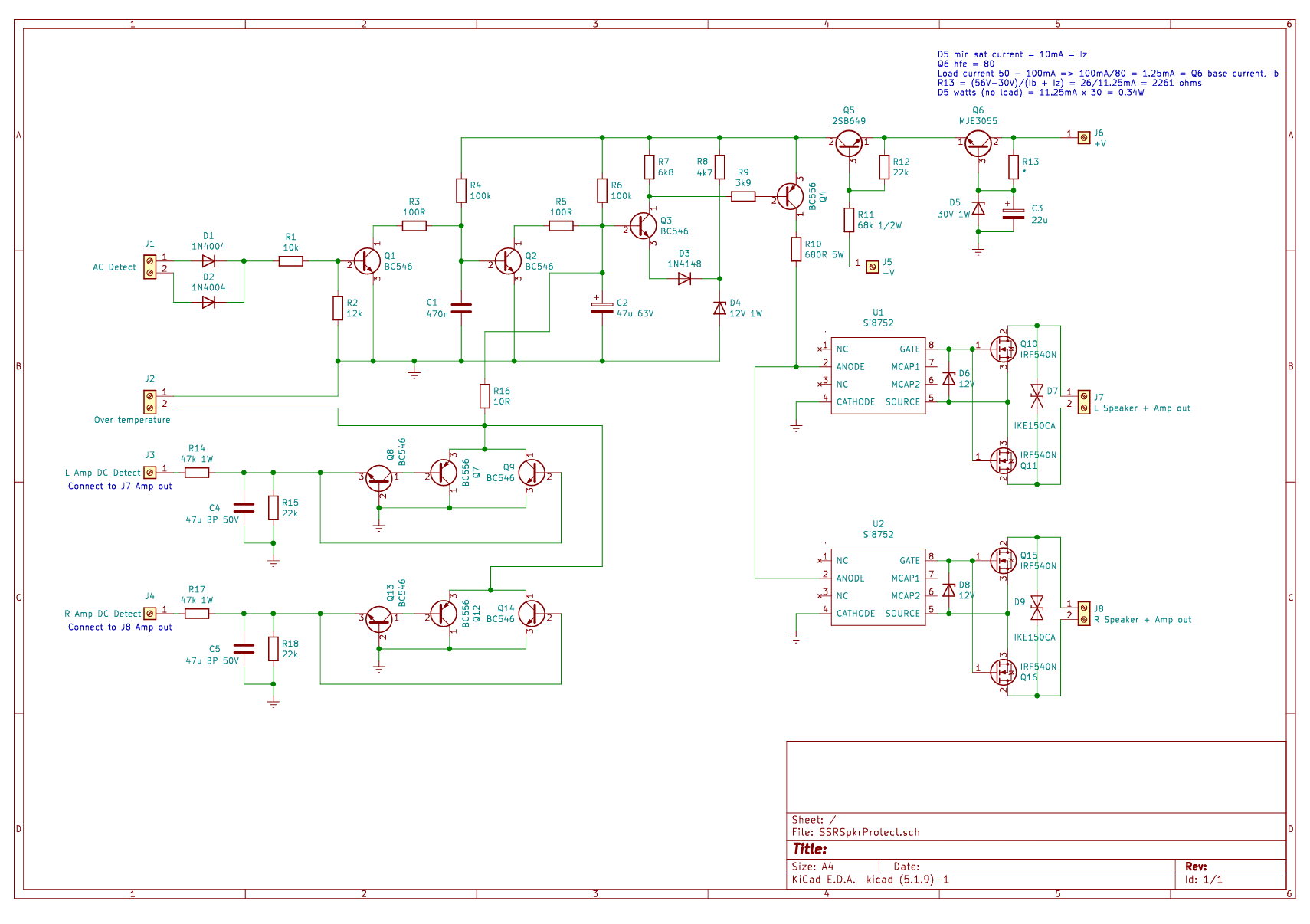Click the 'File: SSRSpkrProtect.sch' text
1310x924 pixels.
[x=856, y=832]
